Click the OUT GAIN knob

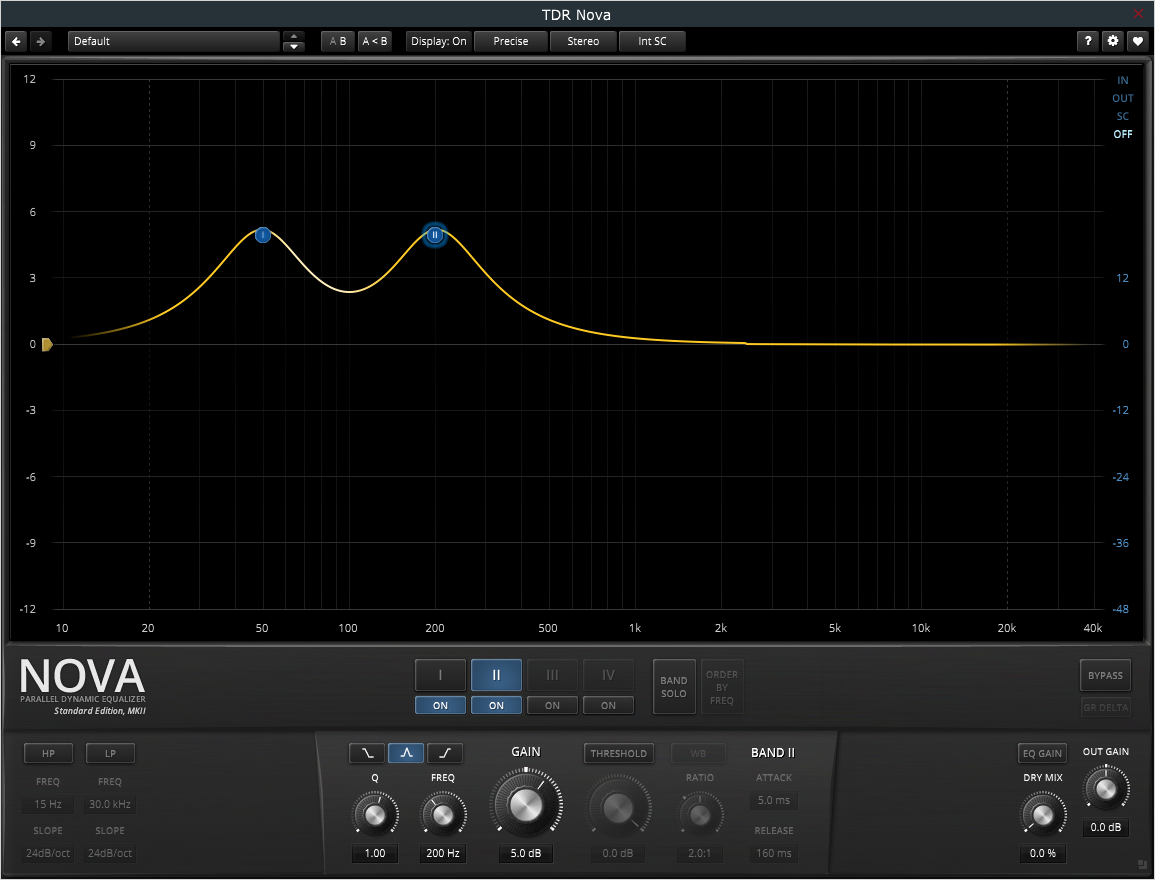(1105, 789)
